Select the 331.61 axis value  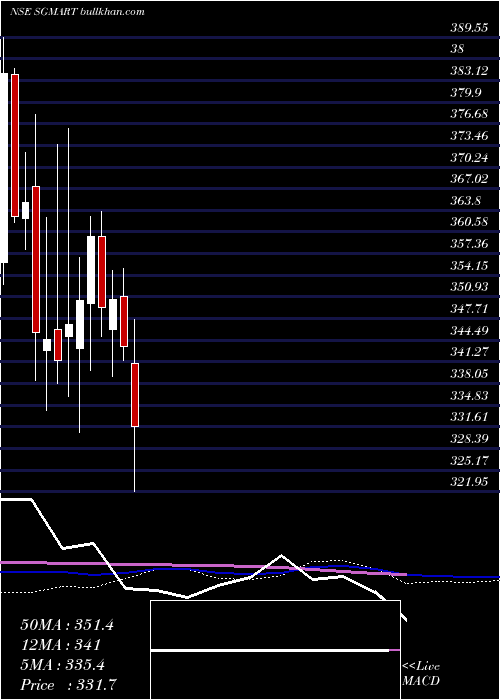tap(469, 417)
